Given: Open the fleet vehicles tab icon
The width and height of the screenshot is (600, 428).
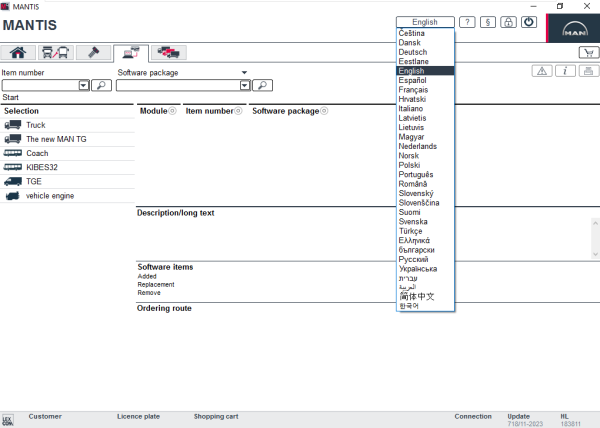Looking at the screenshot, I should [169, 52].
